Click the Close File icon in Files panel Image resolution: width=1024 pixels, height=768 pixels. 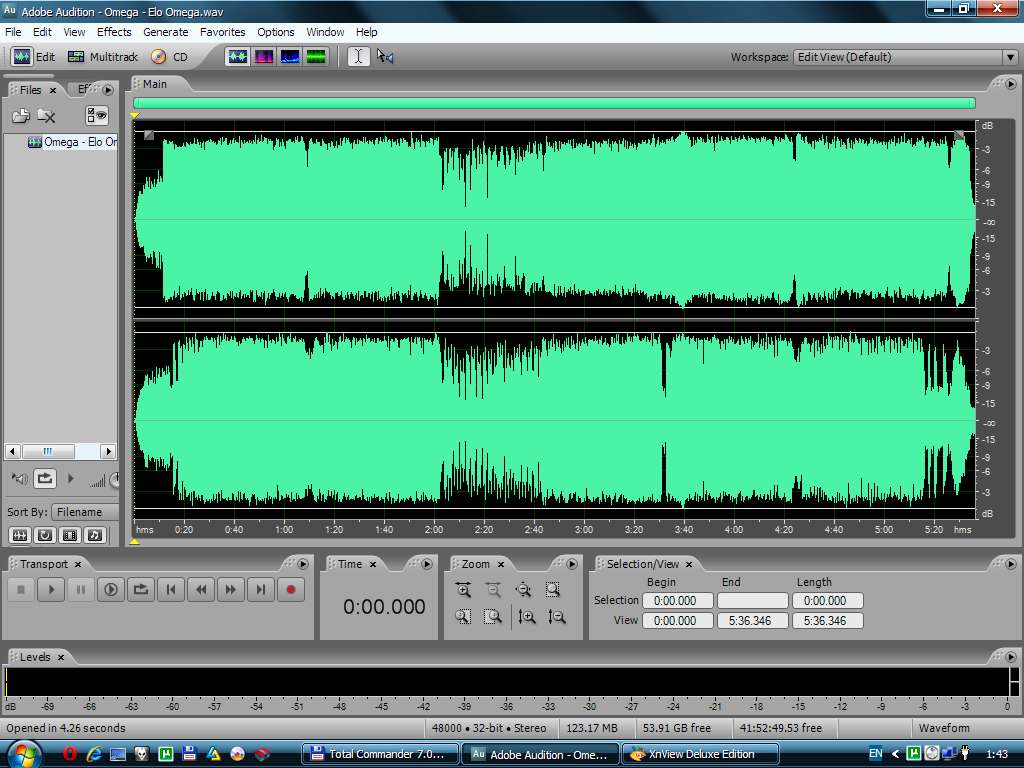click(46, 116)
